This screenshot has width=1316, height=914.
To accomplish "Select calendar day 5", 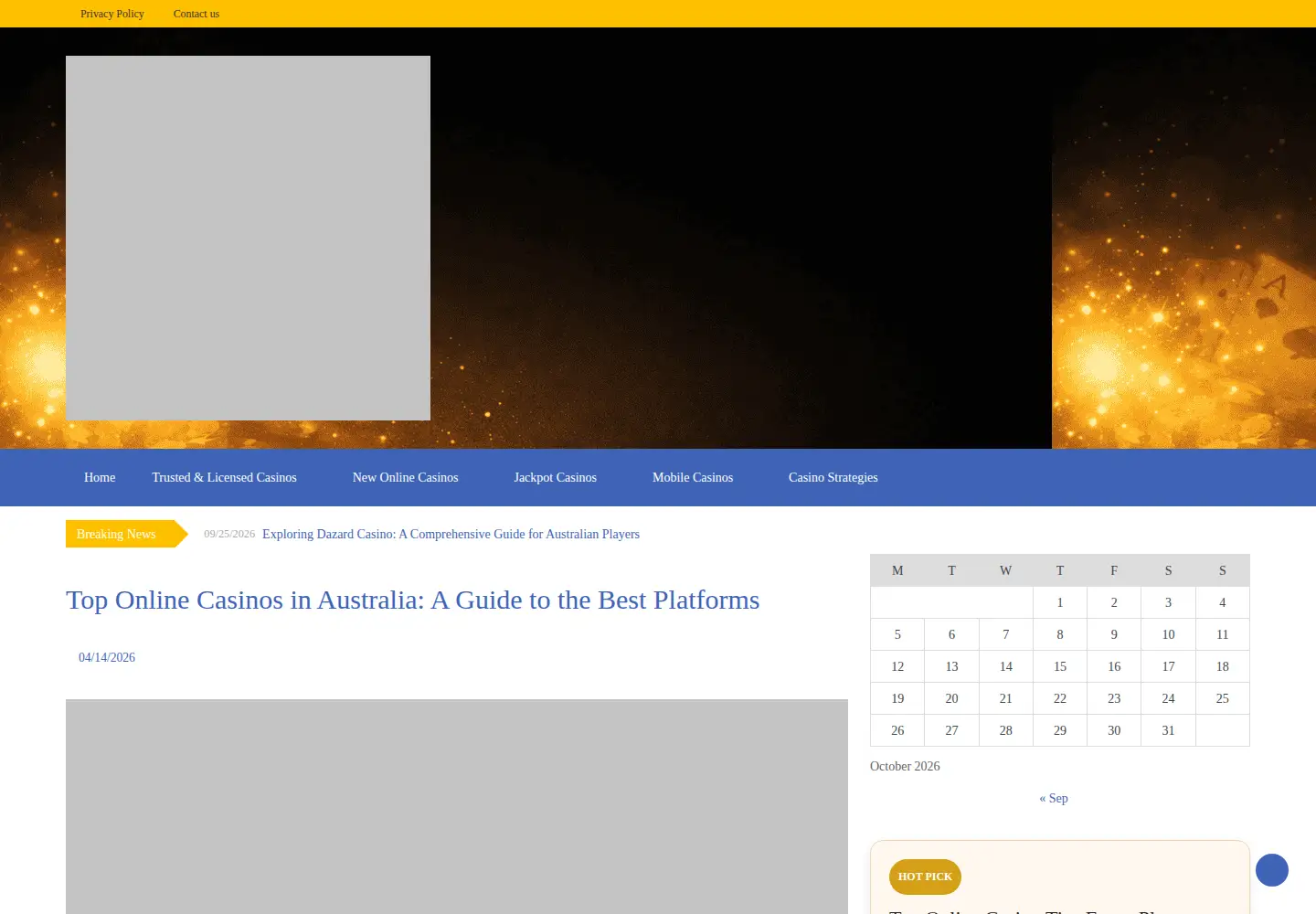I will (x=897, y=634).
